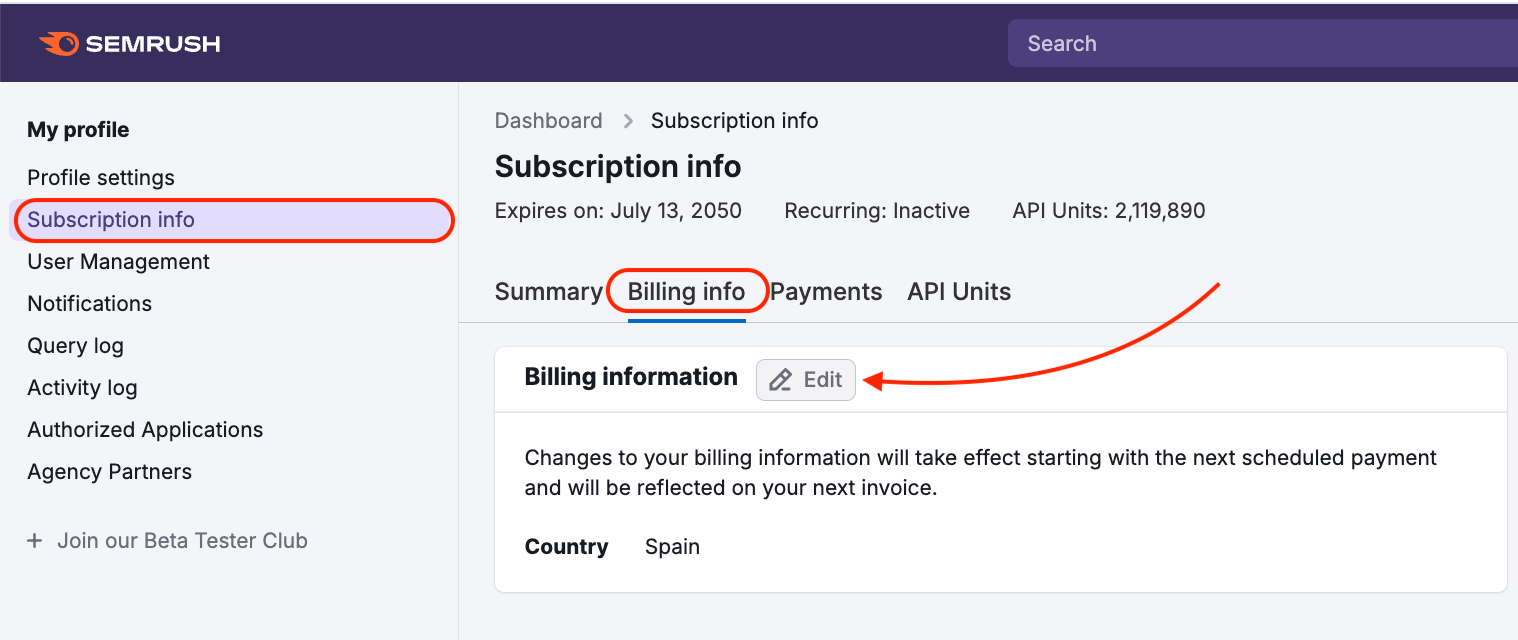Click the plus icon beside Join our Beta Tester Club
The height and width of the screenshot is (640, 1518).
pos(35,540)
